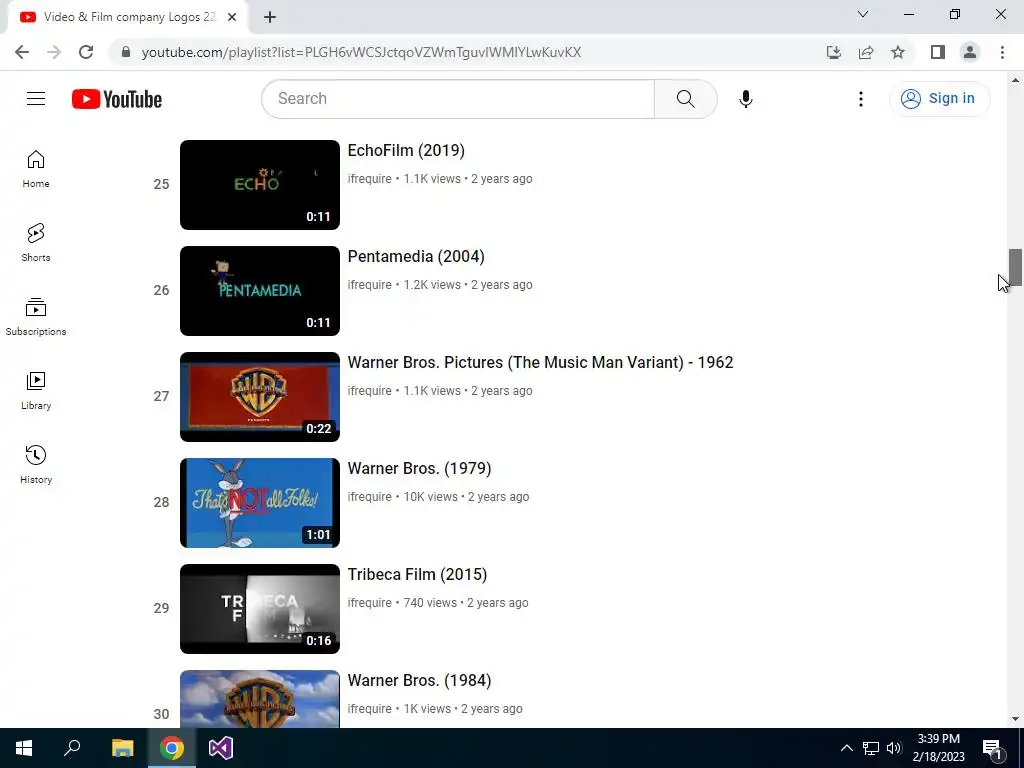The height and width of the screenshot is (768, 1024).
Task: Go to the YouTube logo homepage
Action: 117,99
